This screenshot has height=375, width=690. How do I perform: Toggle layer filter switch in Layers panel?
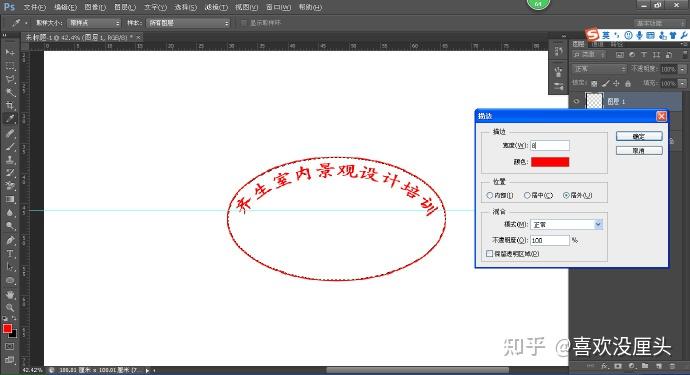(x=685, y=55)
